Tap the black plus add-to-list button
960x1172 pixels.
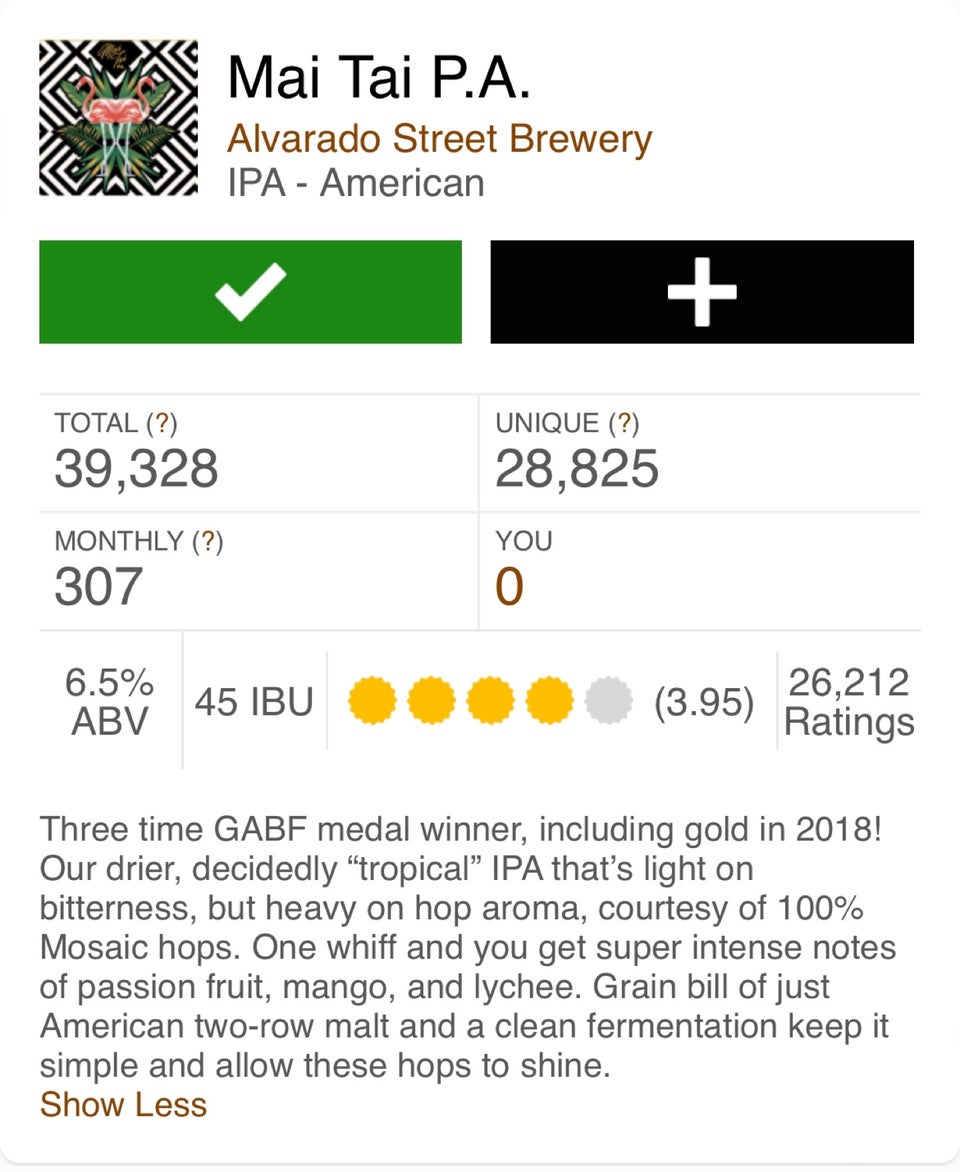(702, 291)
